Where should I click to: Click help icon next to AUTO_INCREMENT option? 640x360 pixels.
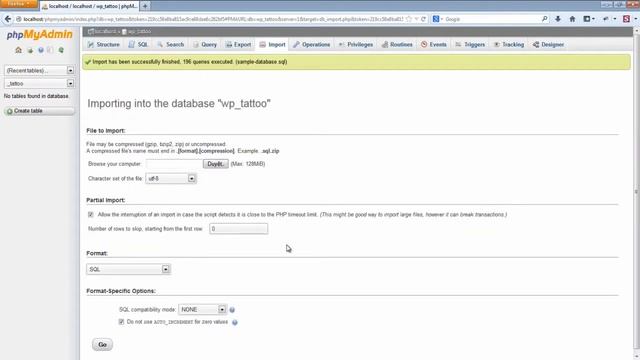pos(235,322)
